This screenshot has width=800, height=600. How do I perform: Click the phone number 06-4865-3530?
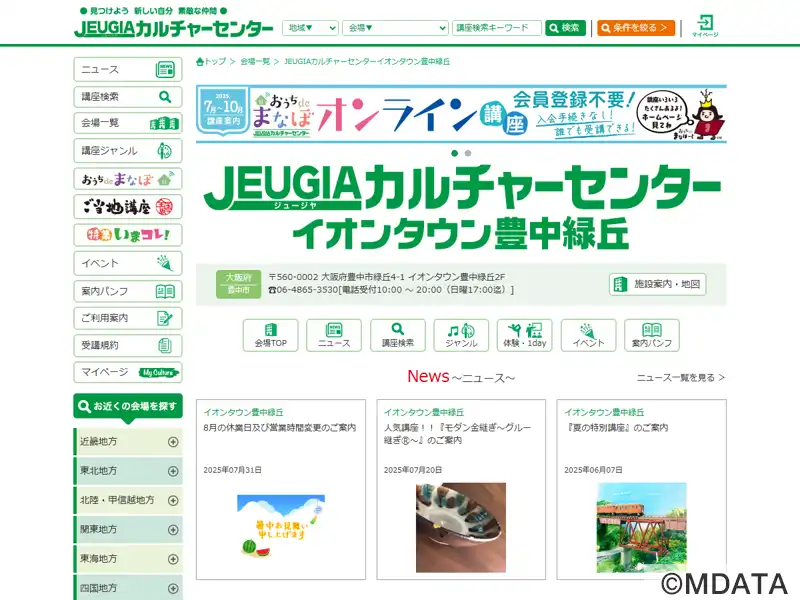[x=308, y=290]
